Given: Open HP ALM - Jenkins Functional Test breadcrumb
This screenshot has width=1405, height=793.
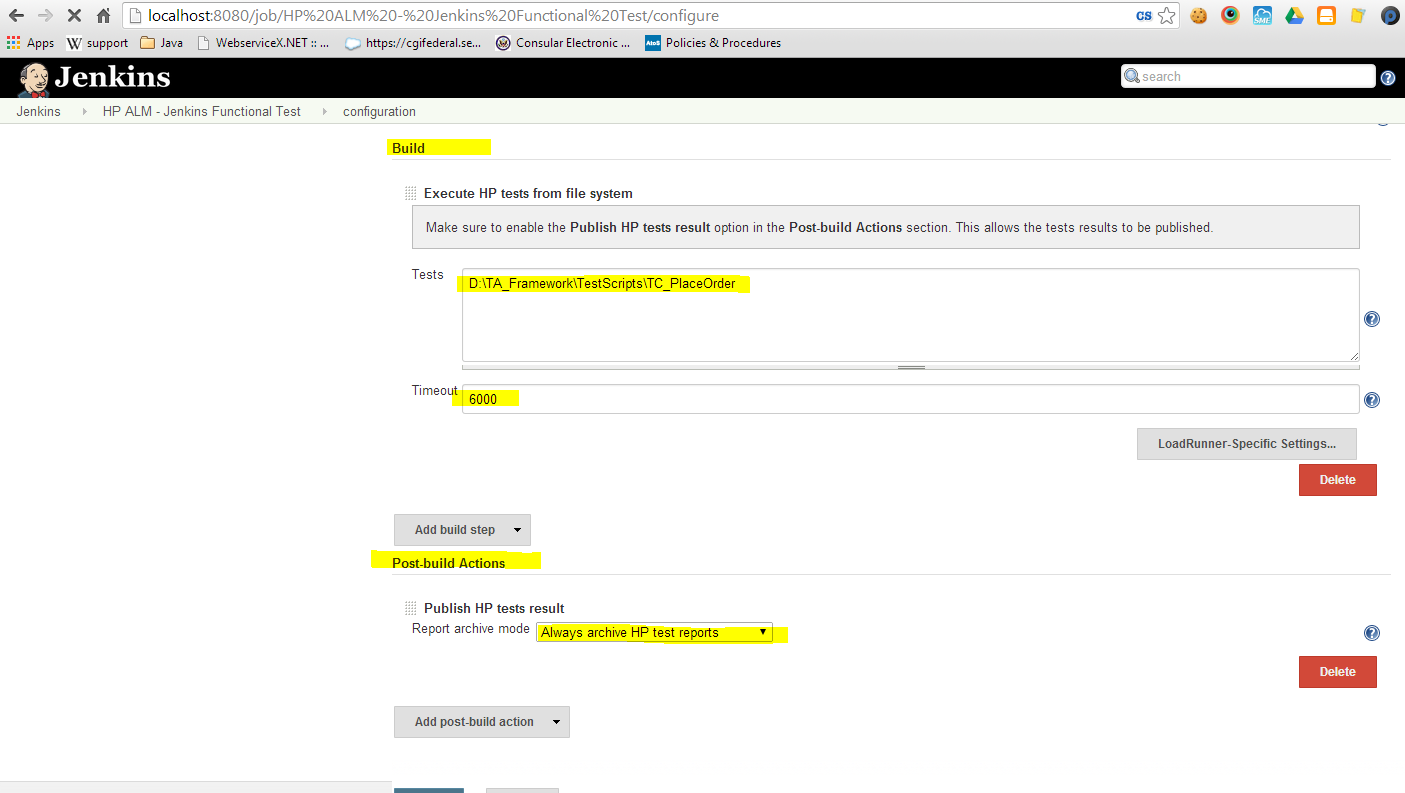Looking at the screenshot, I should tap(202, 112).
